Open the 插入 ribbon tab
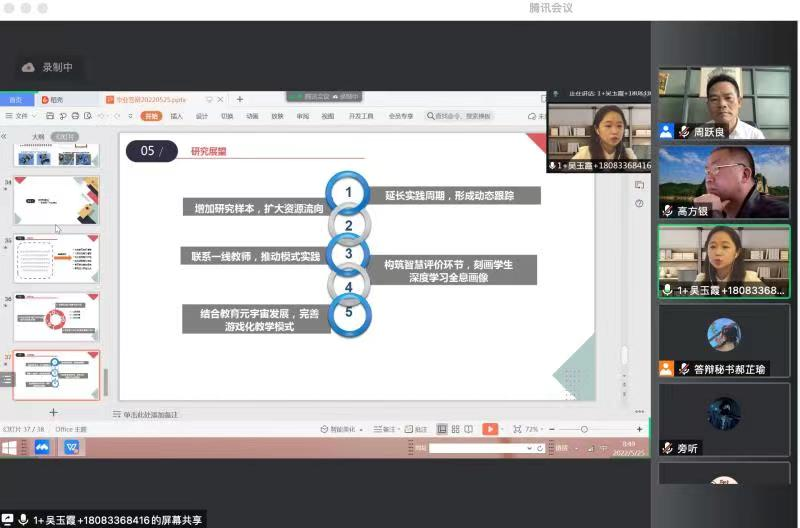800x528 pixels. [x=176, y=116]
